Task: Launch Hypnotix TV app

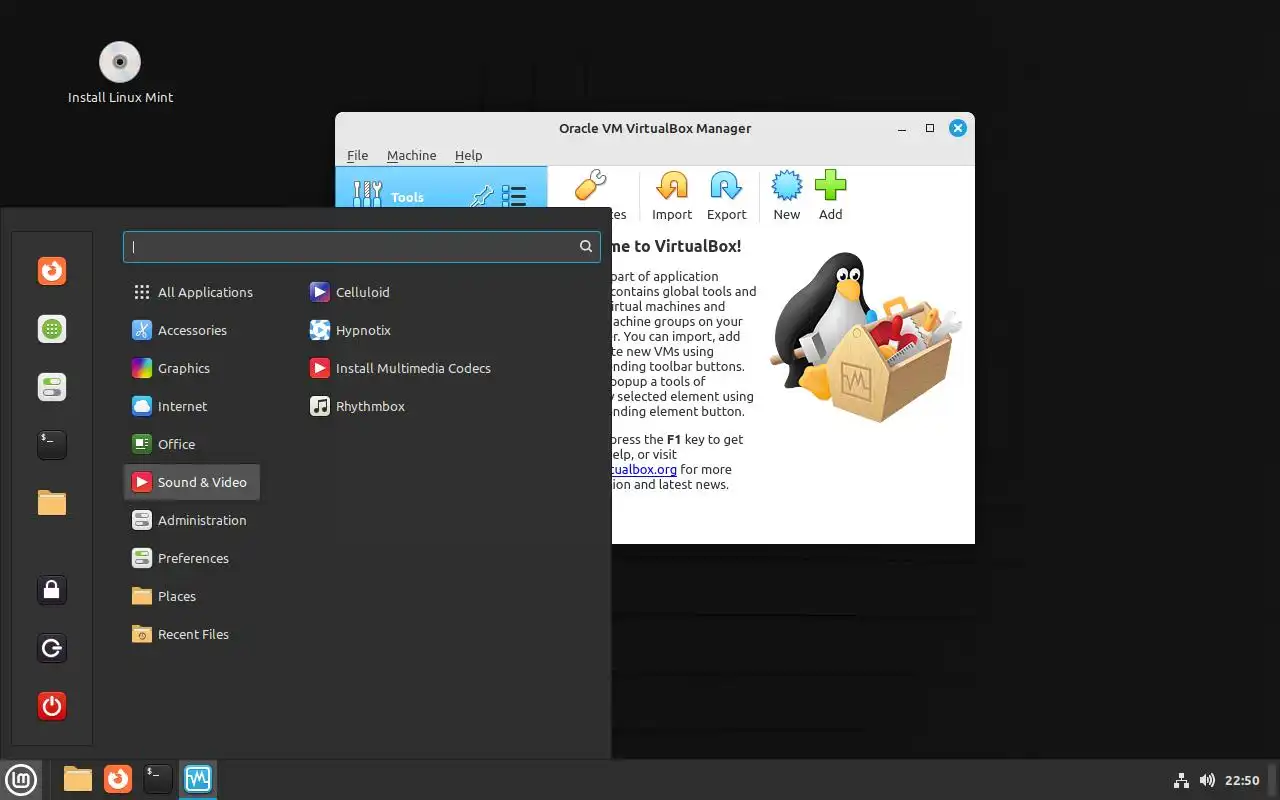Action: pos(351,330)
